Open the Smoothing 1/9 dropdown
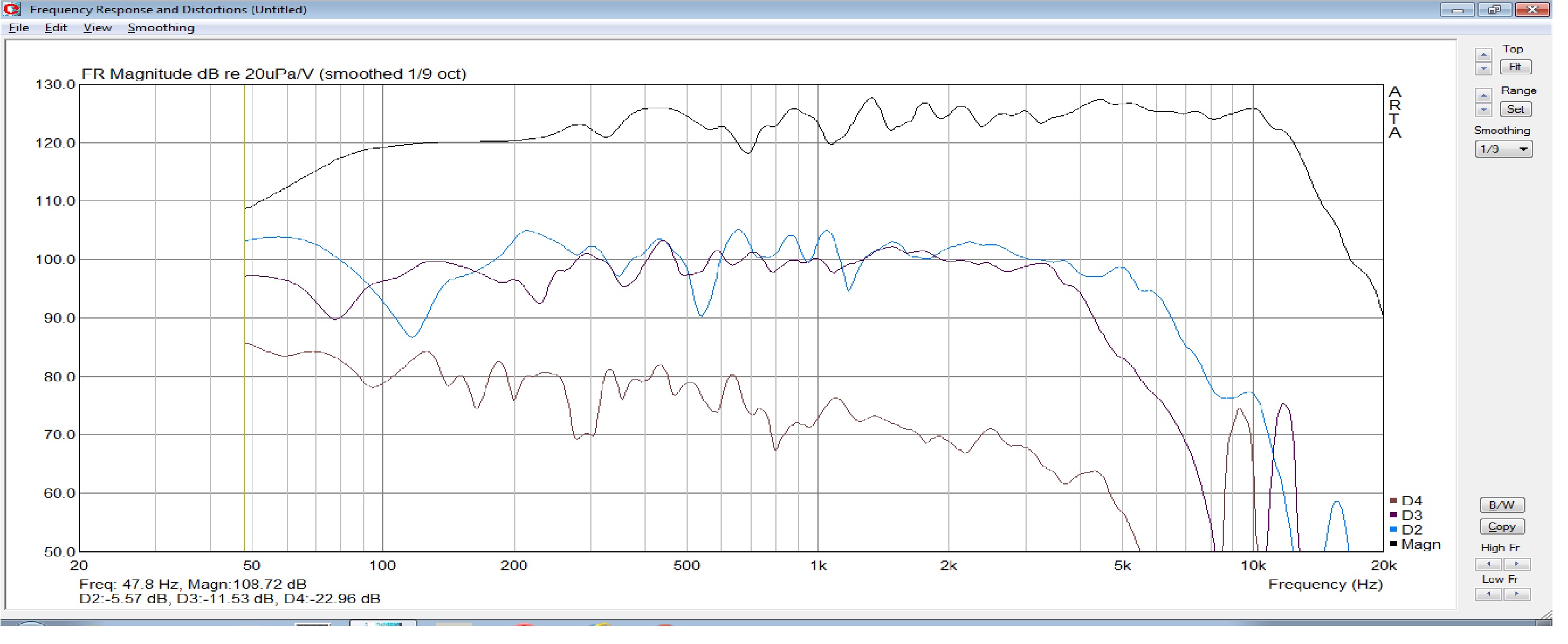 pos(1502,149)
